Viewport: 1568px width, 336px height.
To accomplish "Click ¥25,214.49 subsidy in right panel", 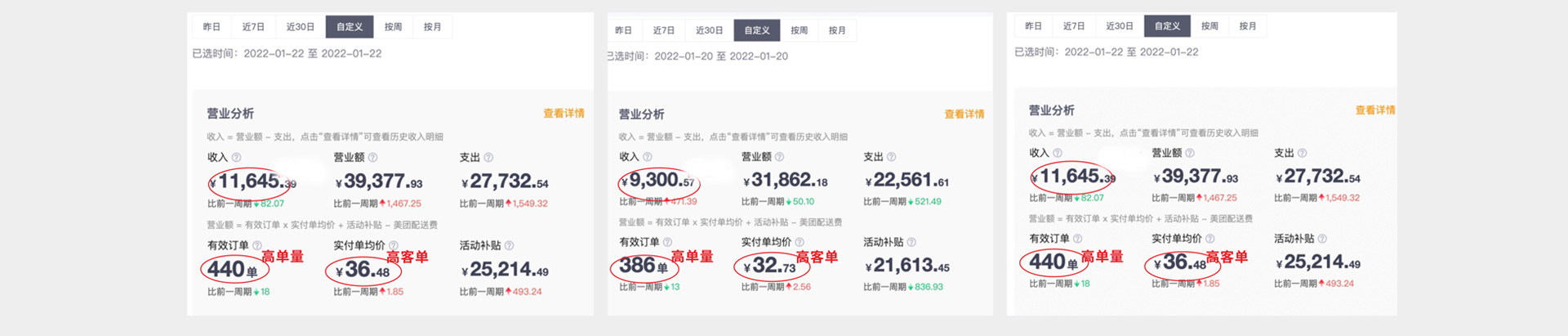I will [1318, 262].
